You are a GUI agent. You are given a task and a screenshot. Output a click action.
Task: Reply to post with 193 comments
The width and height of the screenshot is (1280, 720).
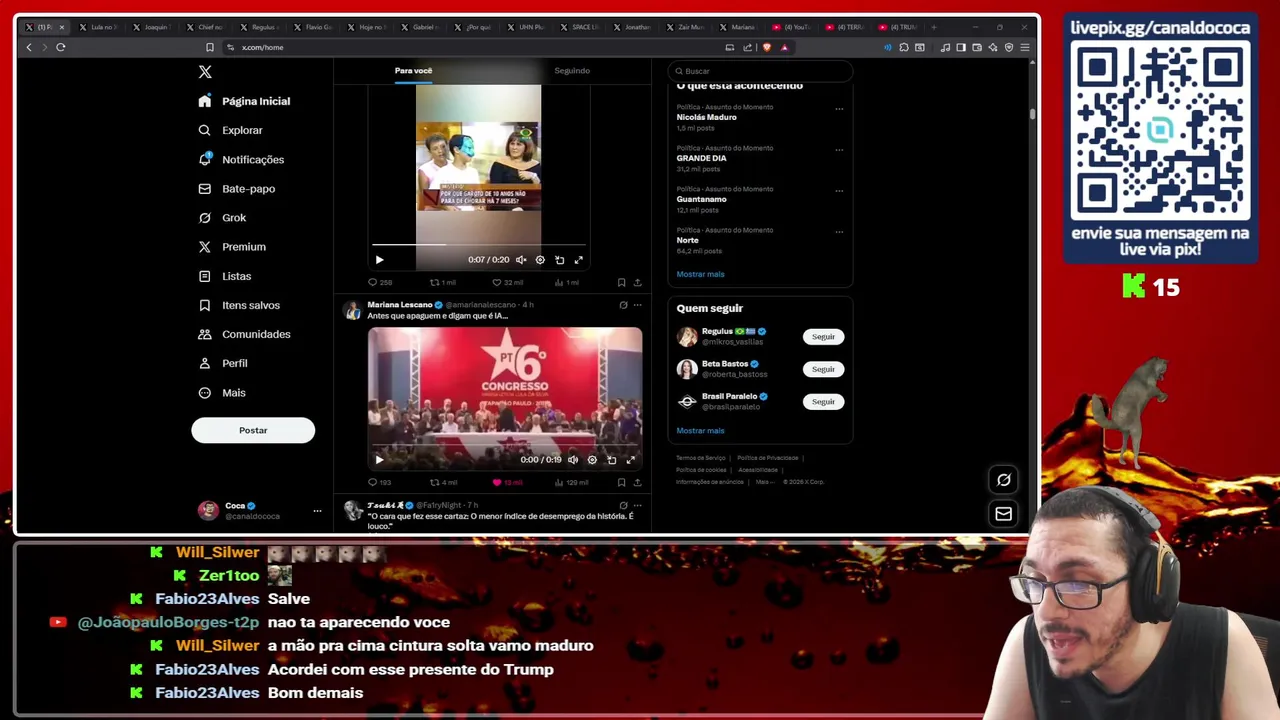pos(379,483)
